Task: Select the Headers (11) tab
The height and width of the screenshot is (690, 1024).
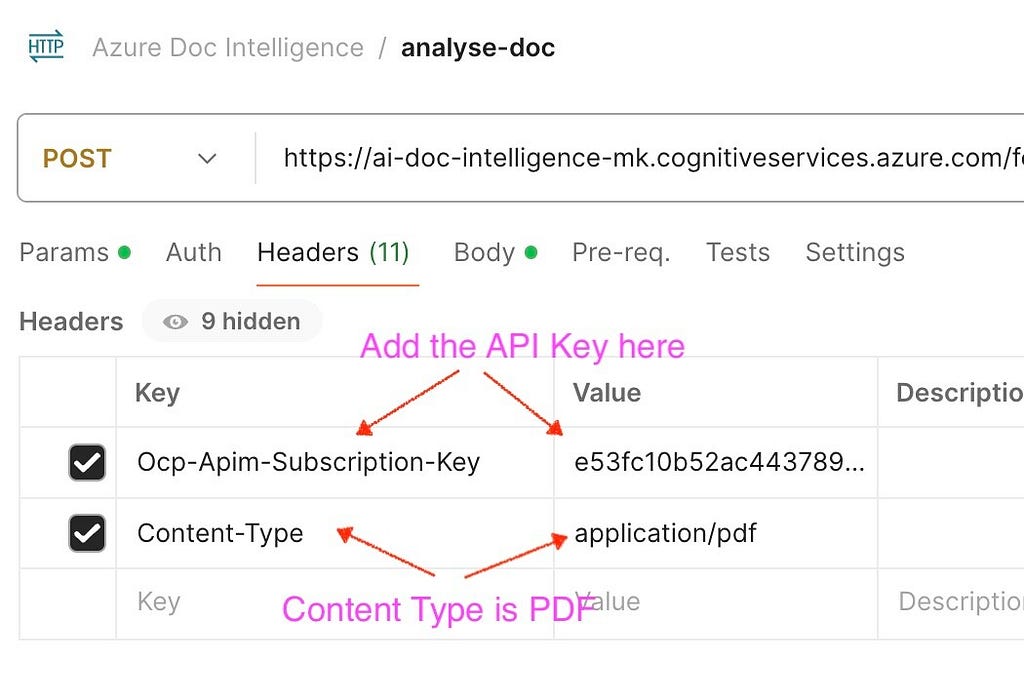Action: [x=334, y=253]
